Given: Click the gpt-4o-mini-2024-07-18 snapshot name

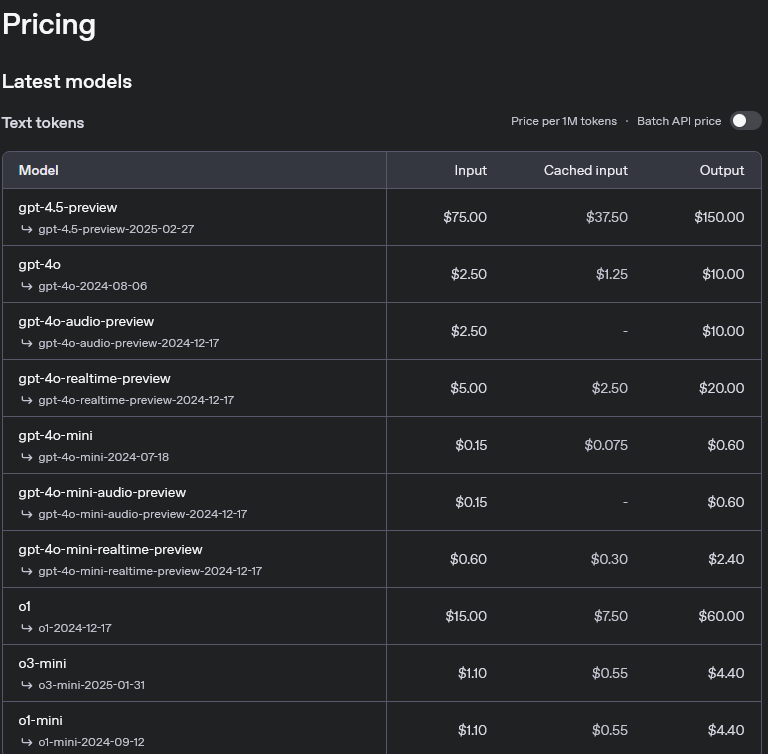Looking at the screenshot, I should click(x=103, y=457).
